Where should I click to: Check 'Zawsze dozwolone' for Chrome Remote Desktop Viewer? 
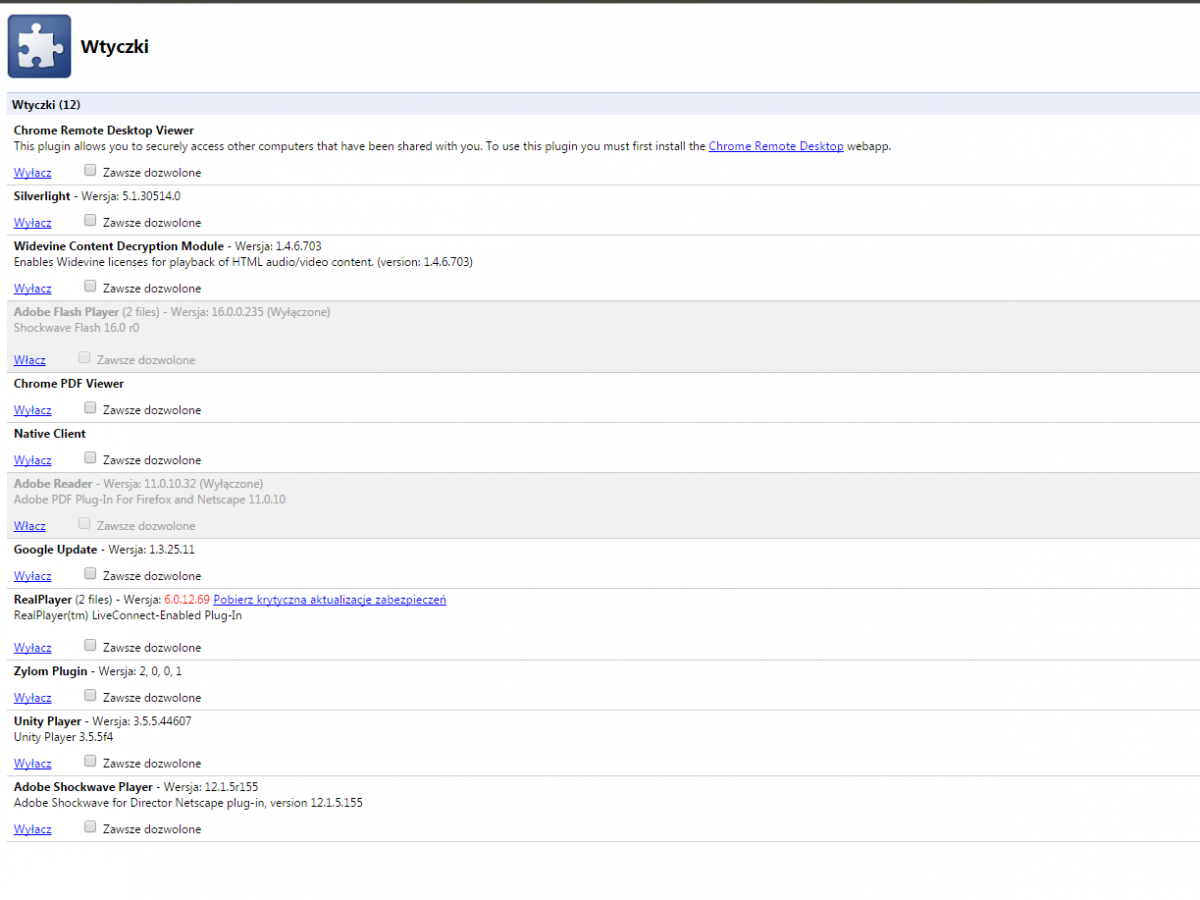tap(90, 171)
